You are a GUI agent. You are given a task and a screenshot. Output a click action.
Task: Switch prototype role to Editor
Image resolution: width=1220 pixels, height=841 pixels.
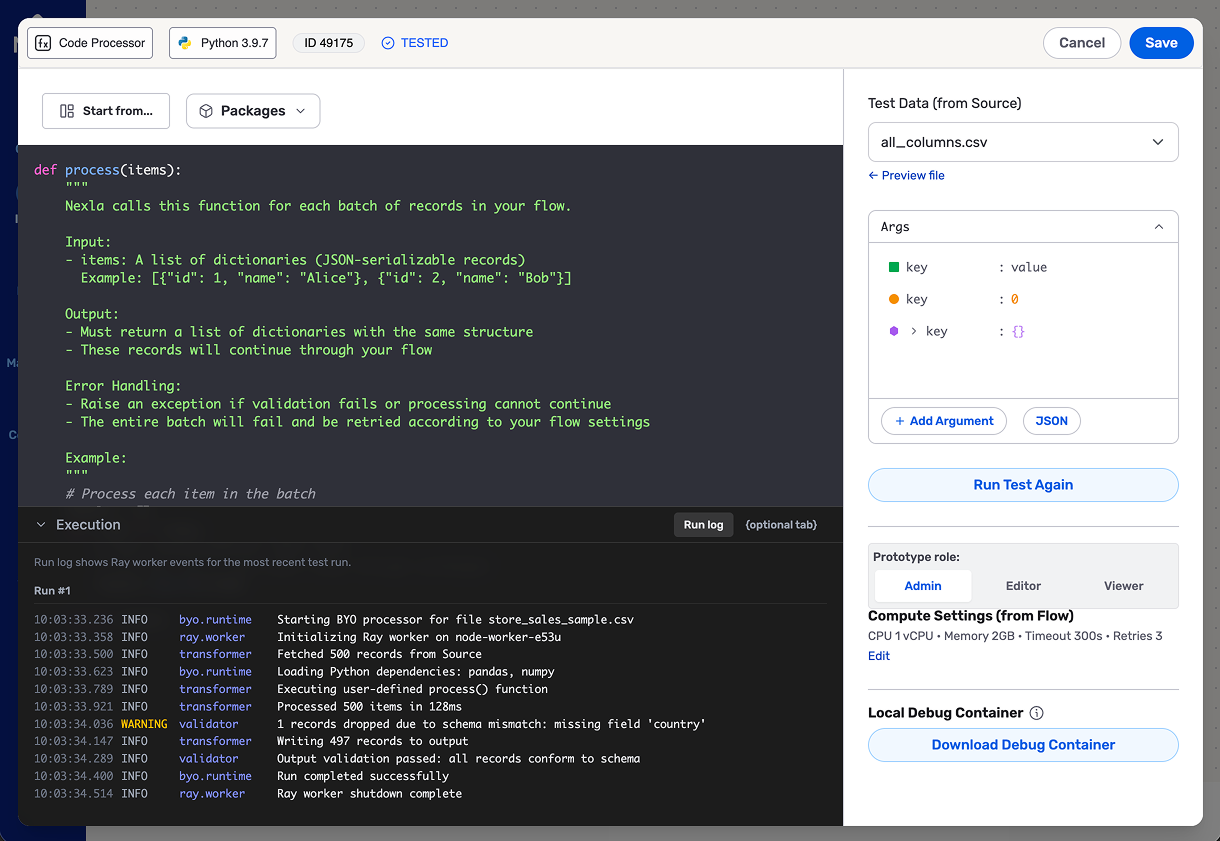tap(1022, 586)
